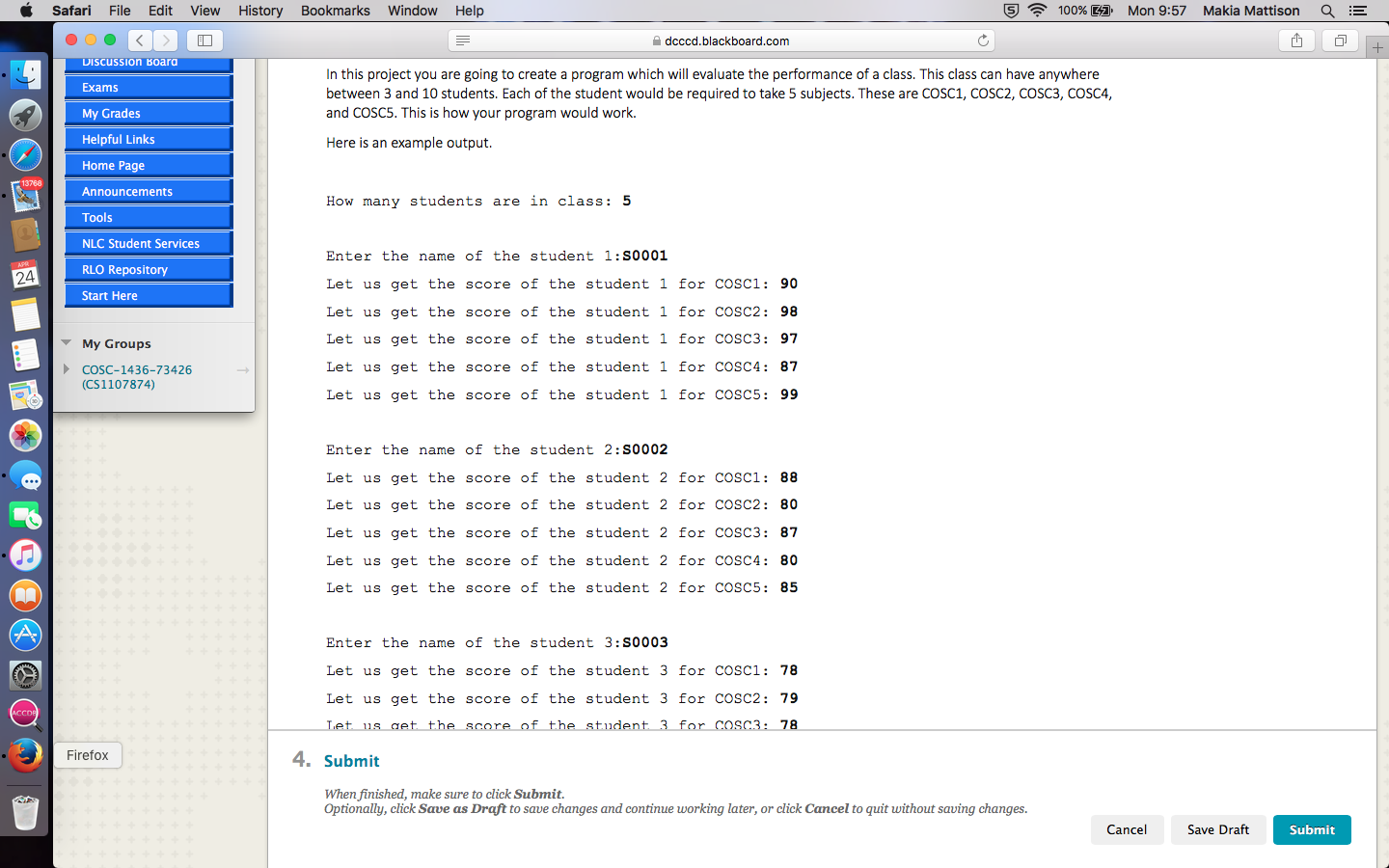
Task: Open a new tab with plus button
Action: tap(1377, 47)
